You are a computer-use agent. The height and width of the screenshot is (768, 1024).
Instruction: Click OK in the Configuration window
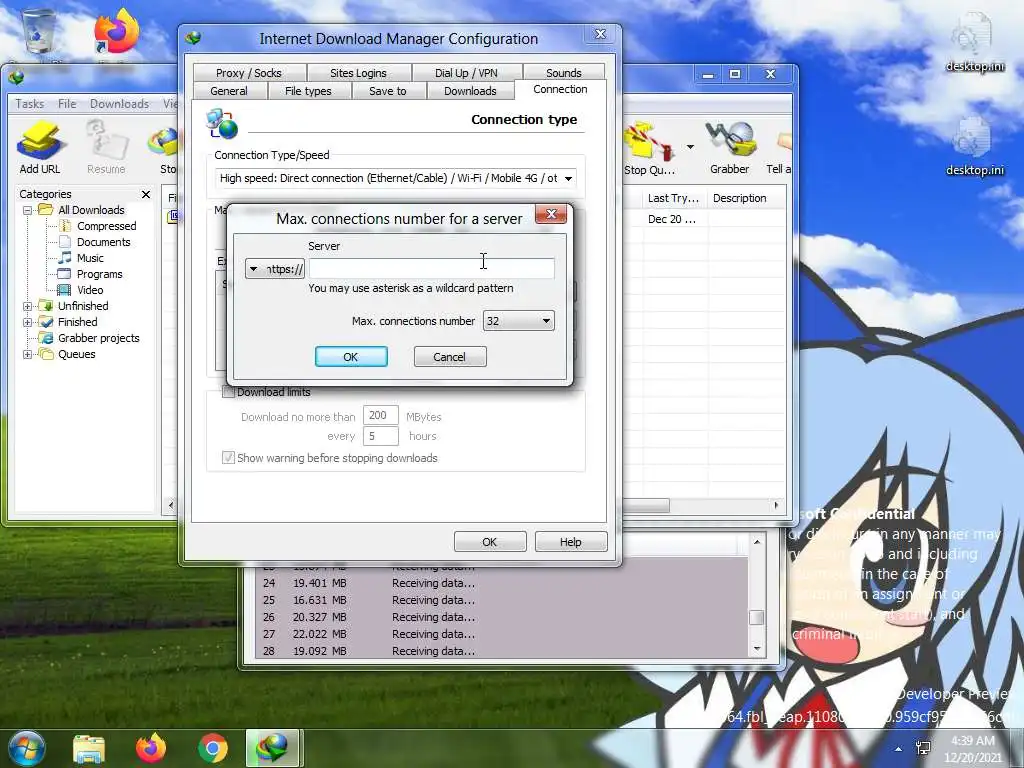(x=490, y=542)
